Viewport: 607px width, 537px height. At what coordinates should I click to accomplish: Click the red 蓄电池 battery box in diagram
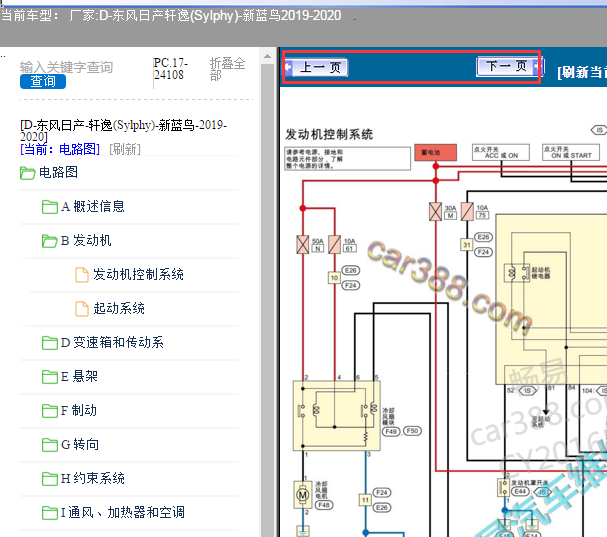tap(436, 153)
